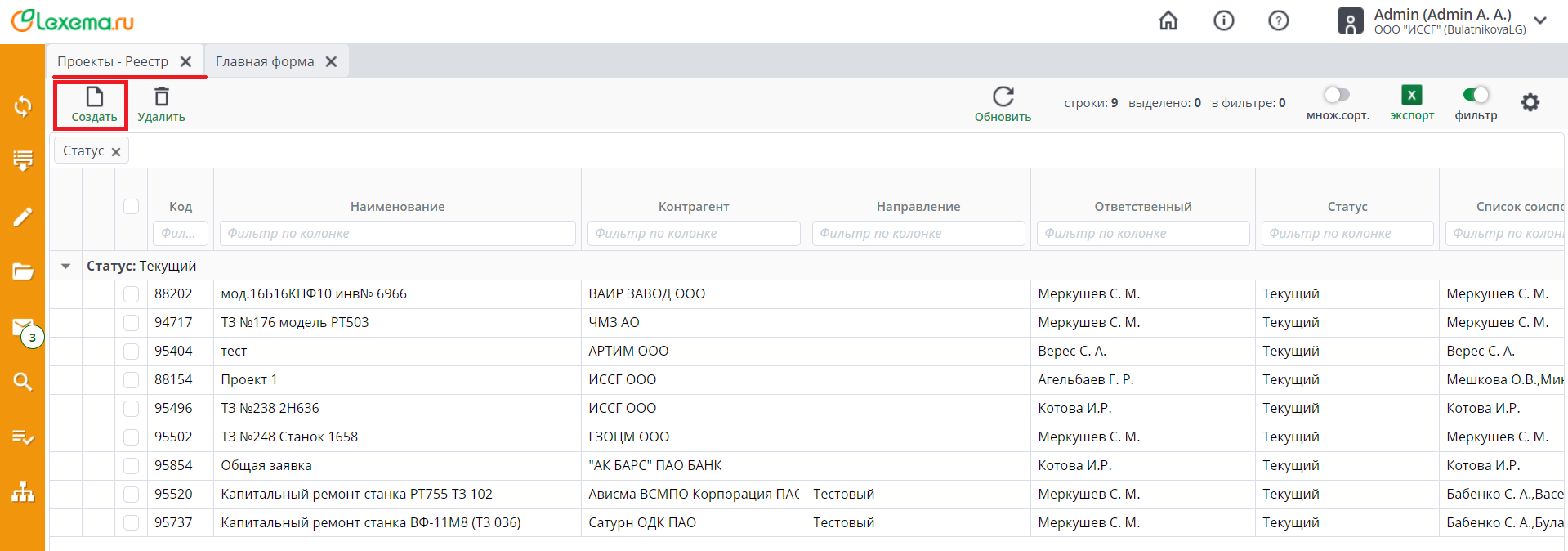Go to the home page icon
Viewport: 1568px width, 551px height.
[x=1168, y=20]
